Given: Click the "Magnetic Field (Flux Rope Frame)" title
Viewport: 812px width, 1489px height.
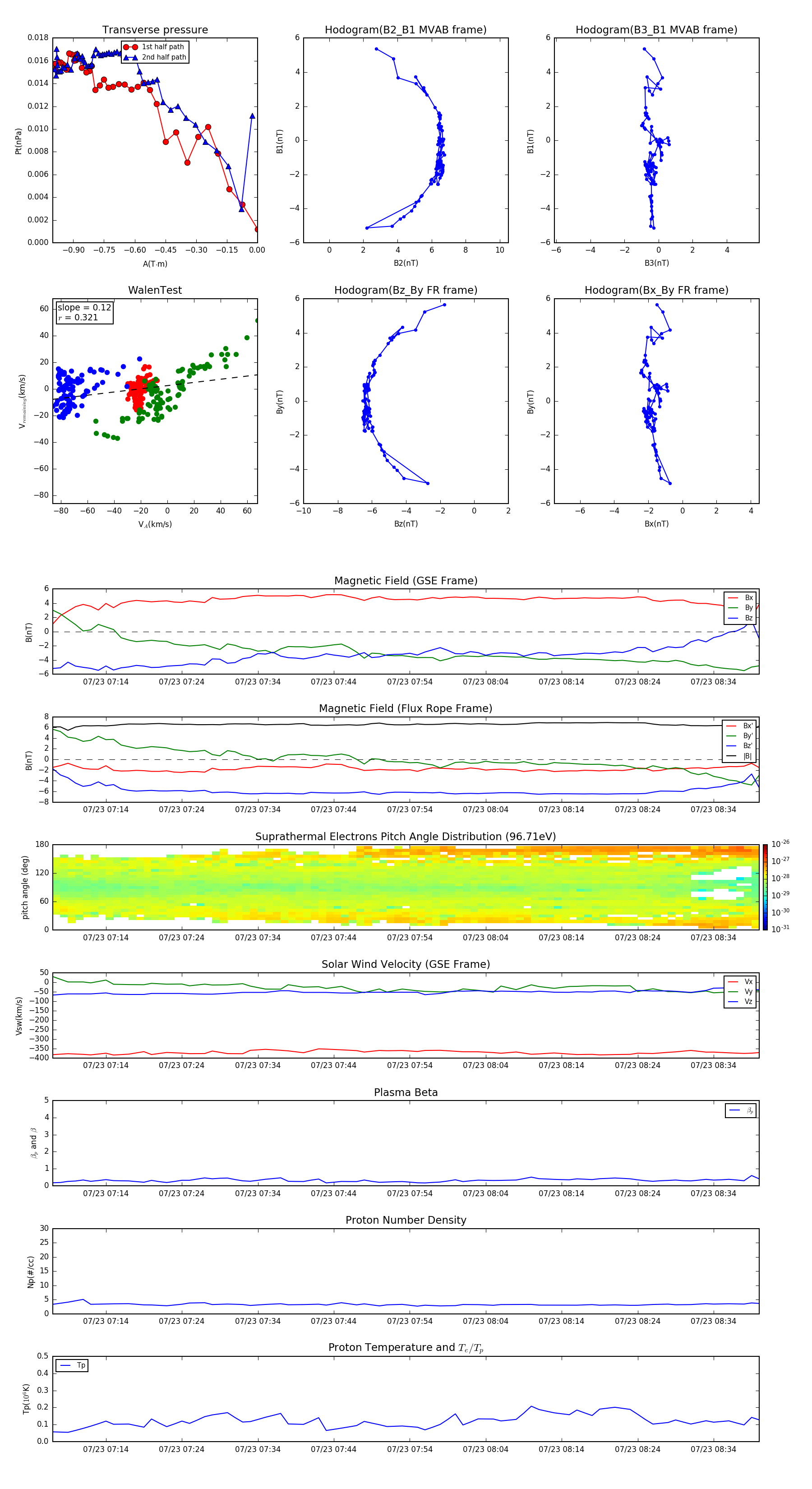Looking at the screenshot, I should [x=406, y=708].
